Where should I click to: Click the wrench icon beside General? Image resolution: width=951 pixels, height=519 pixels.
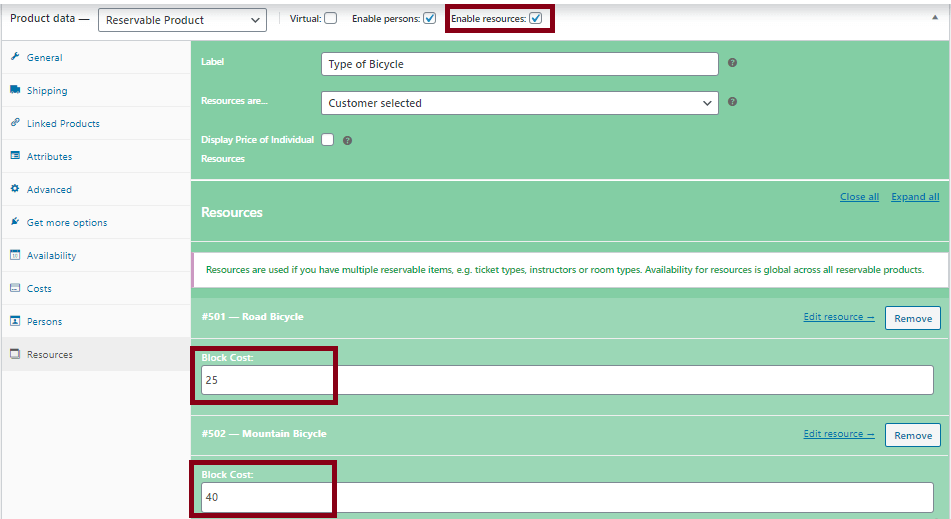click(15, 57)
